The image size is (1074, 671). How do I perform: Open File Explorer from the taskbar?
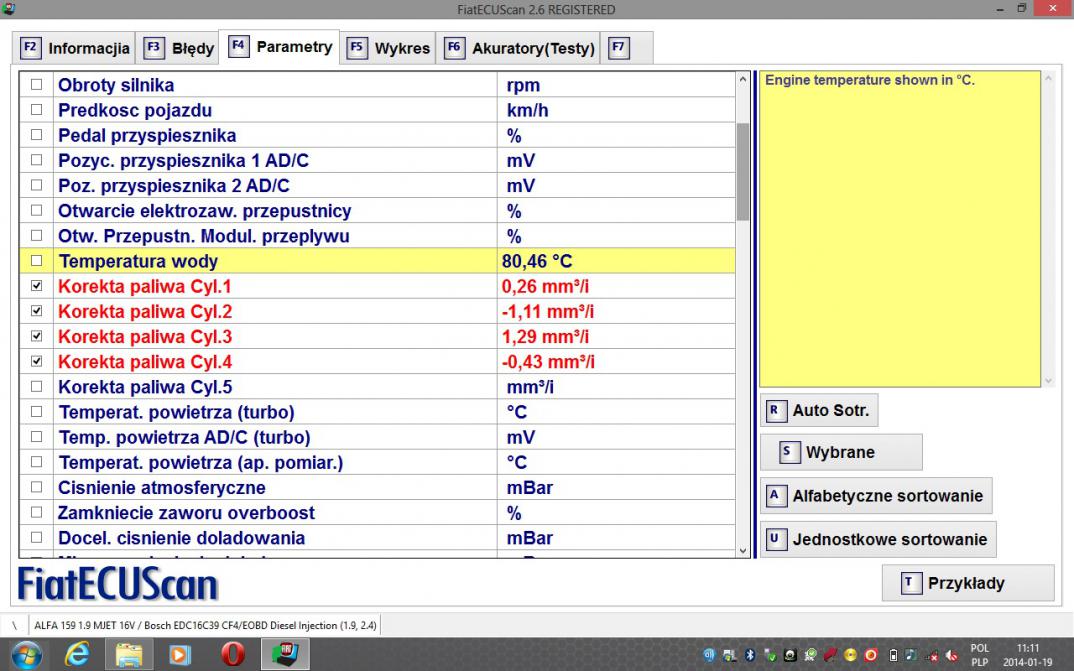pyautogui.click(x=128, y=655)
